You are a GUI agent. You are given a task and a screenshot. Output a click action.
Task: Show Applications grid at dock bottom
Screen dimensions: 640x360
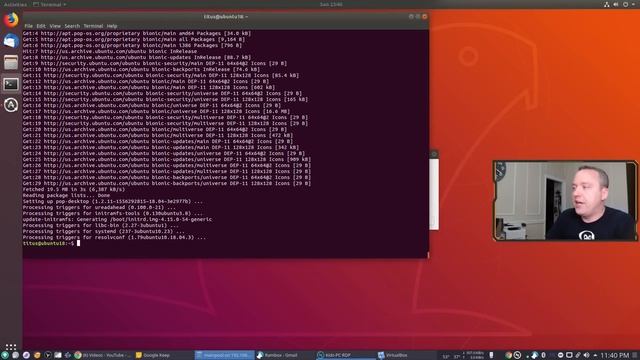11,347
